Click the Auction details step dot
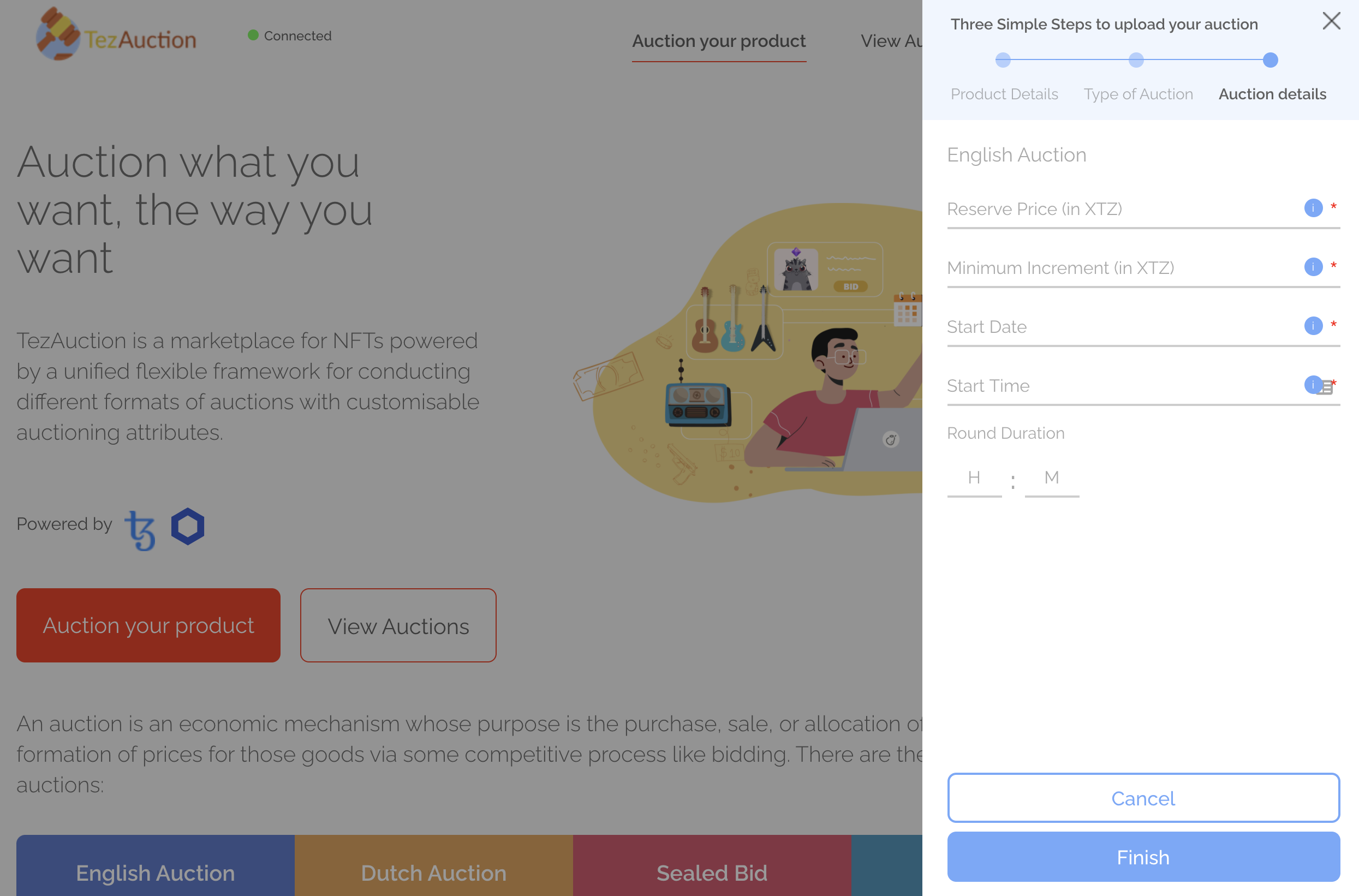This screenshot has height=896, width=1359. 1270,60
